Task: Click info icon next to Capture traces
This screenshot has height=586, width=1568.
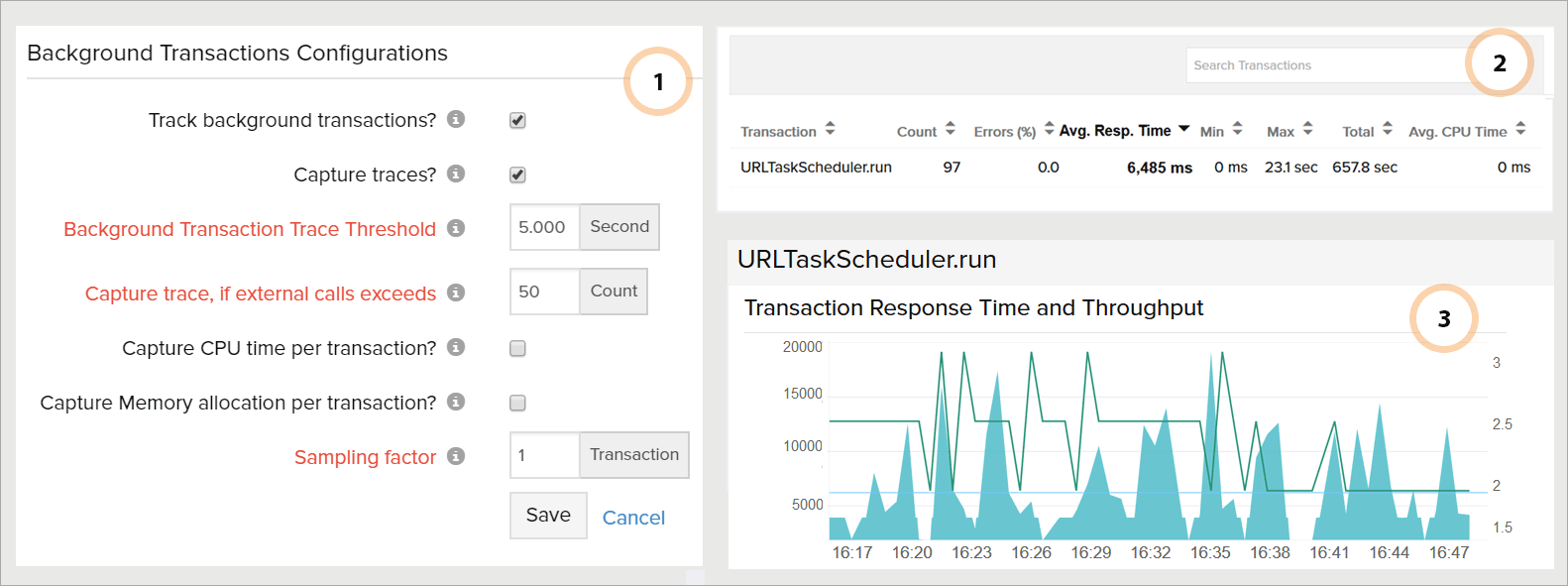Action: [x=456, y=174]
